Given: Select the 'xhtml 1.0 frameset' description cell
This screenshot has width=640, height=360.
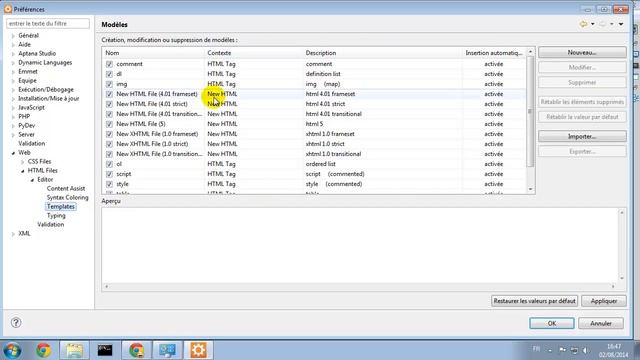Looking at the screenshot, I should point(330,134).
